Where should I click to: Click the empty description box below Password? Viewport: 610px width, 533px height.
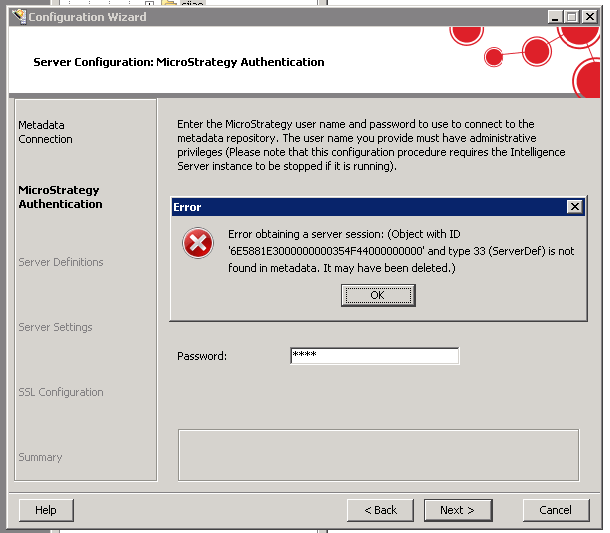(x=379, y=455)
